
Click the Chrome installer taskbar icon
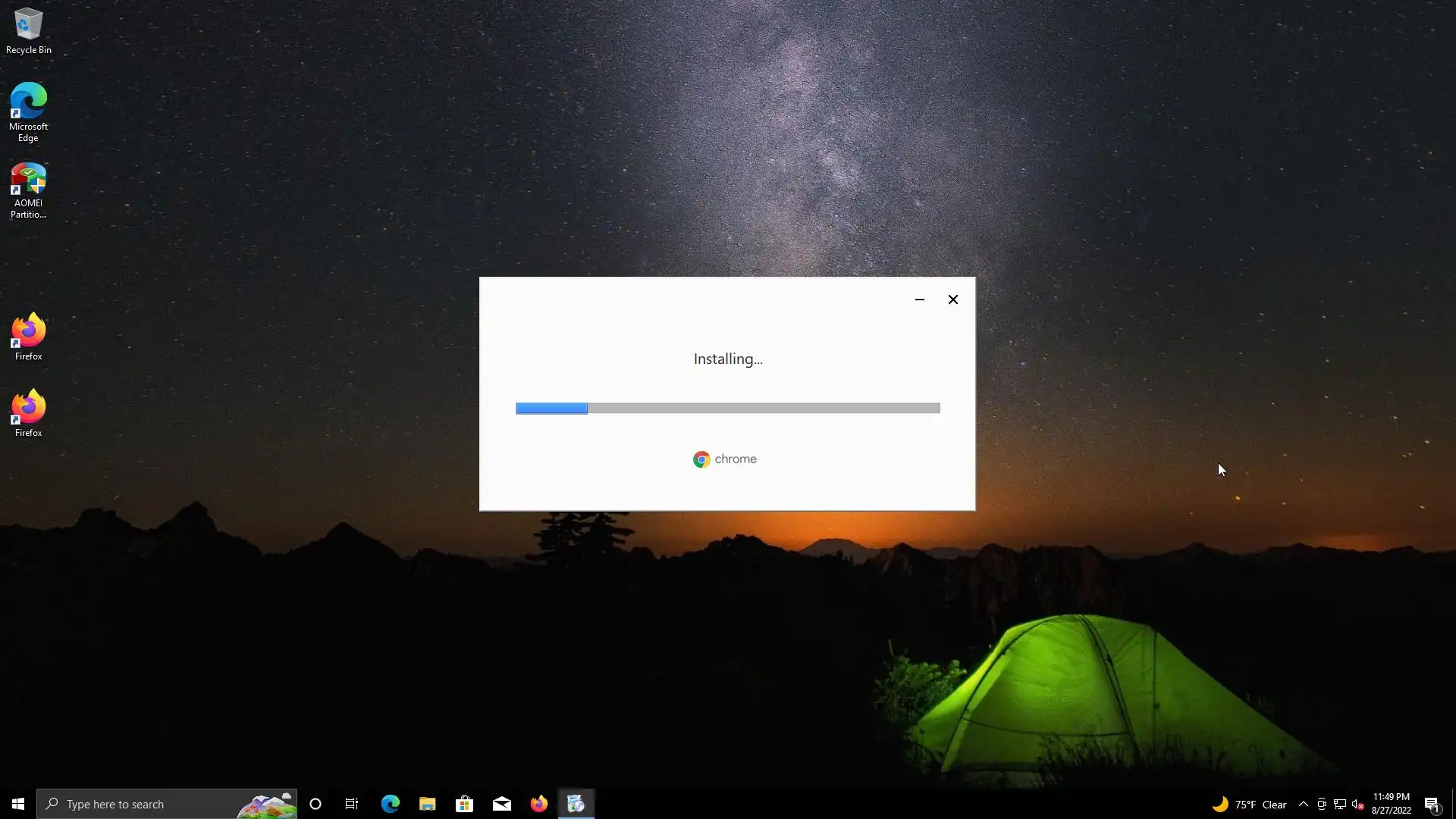(x=576, y=804)
